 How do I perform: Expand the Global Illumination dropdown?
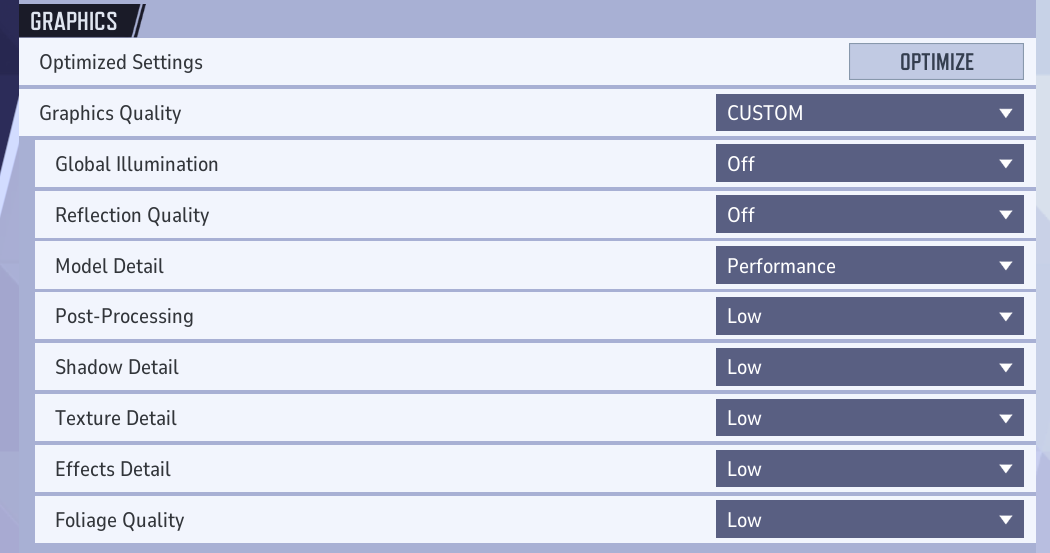869,164
